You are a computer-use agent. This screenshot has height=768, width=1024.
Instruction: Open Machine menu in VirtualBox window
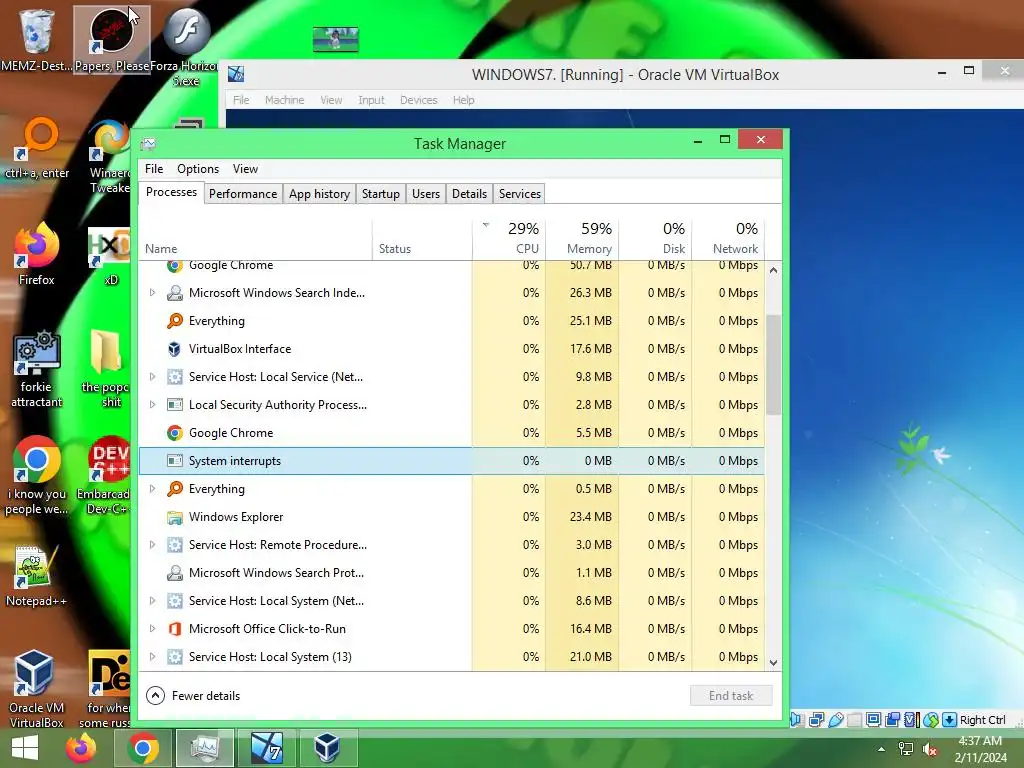pos(284,100)
